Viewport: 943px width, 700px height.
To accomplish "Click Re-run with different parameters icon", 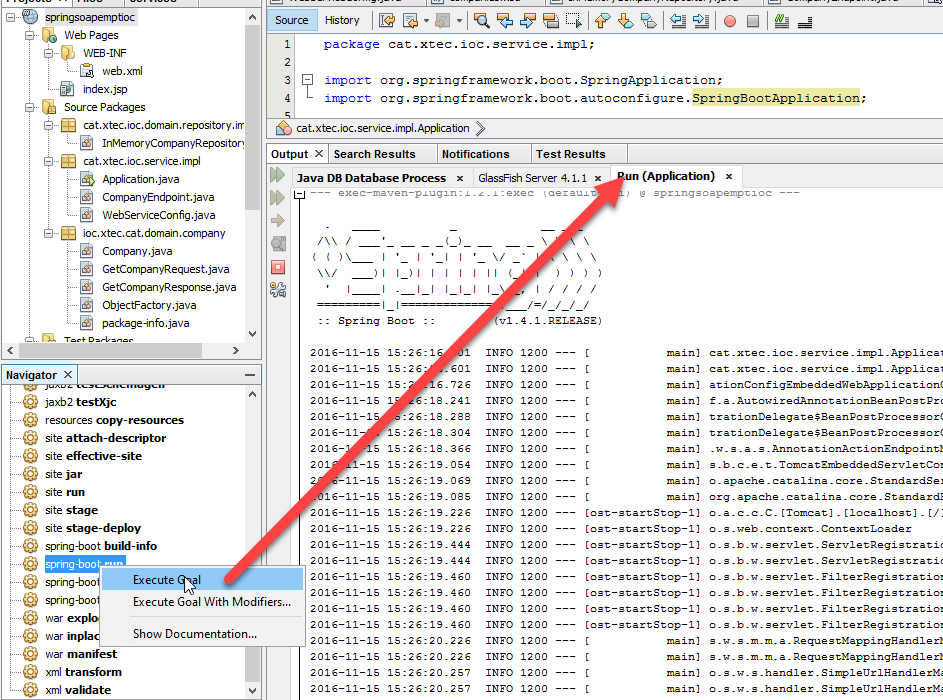I will [x=277, y=197].
